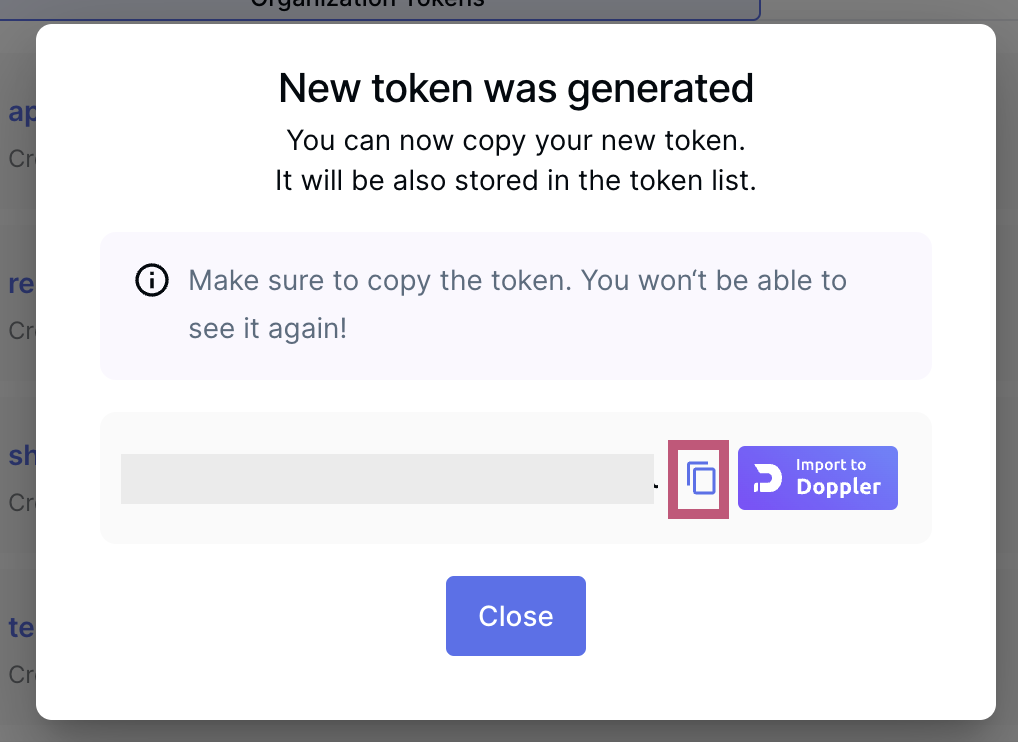The width and height of the screenshot is (1018, 742).
Task: Select the background token starting with 'te'
Action: (x=21, y=628)
